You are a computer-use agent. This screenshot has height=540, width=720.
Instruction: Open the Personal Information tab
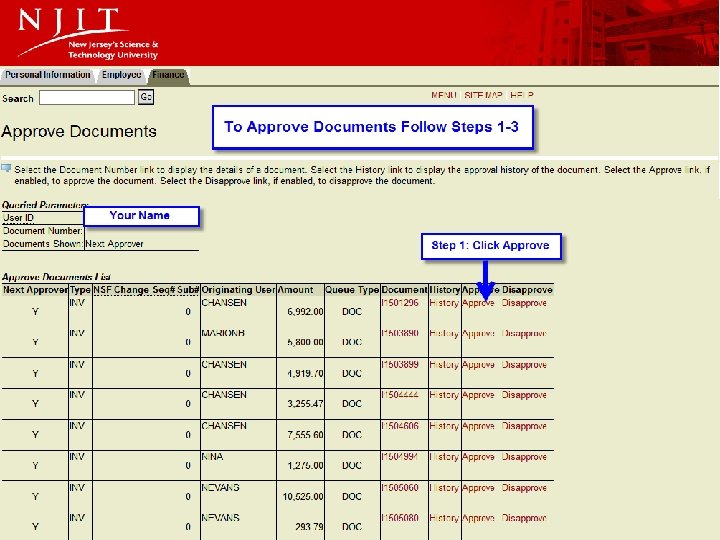[x=48, y=75]
